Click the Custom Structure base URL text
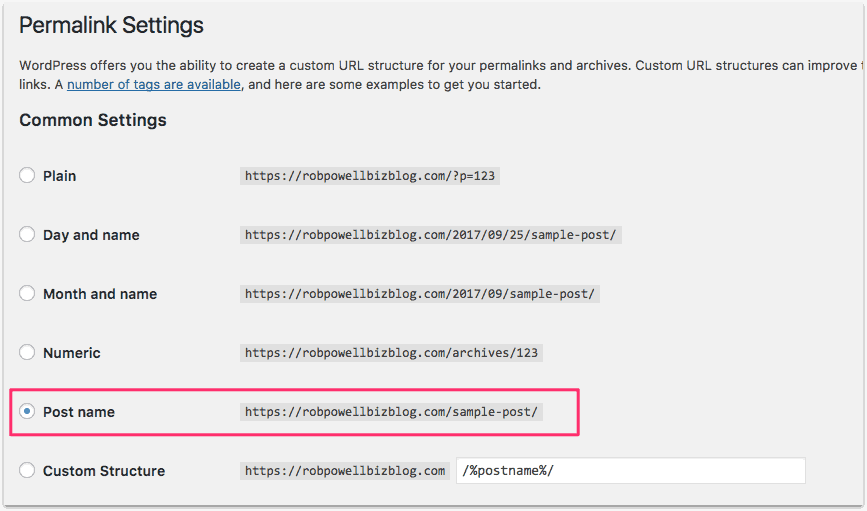 (x=345, y=471)
